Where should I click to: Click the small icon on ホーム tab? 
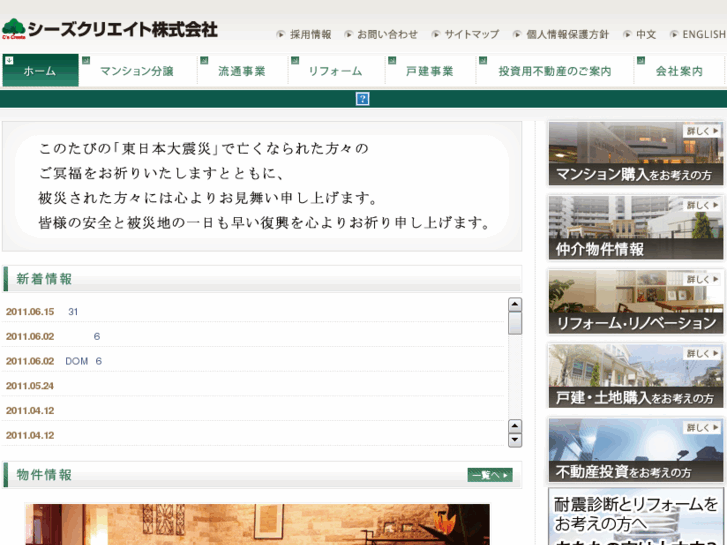pos(9,60)
